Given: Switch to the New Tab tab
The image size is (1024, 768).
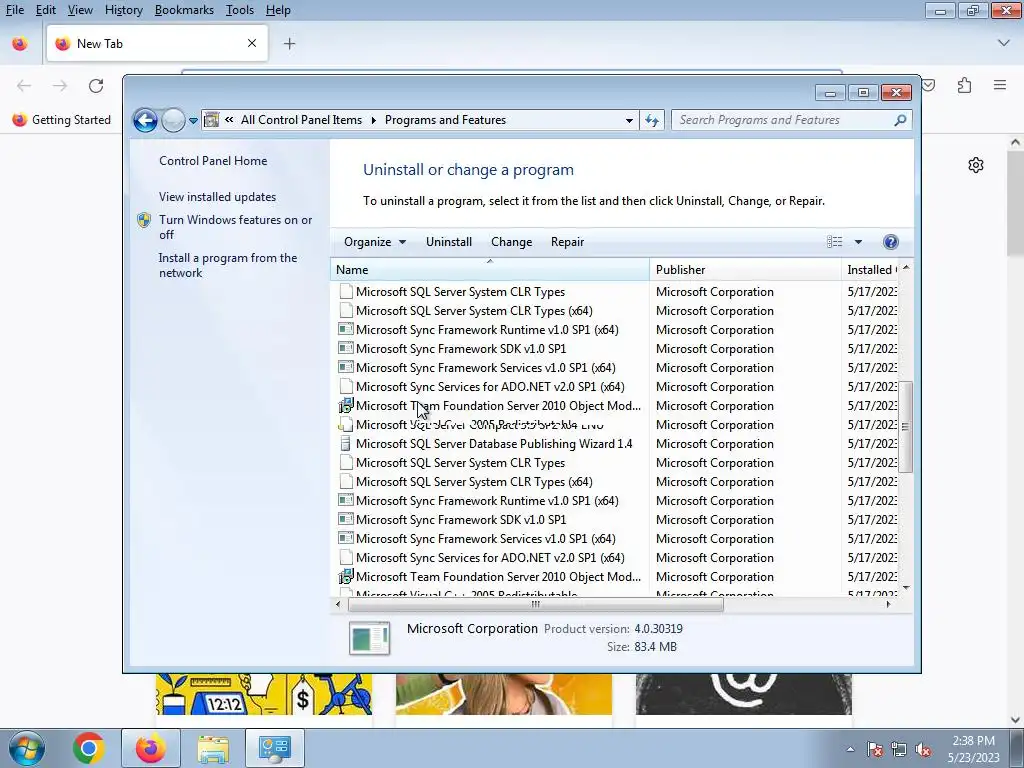Looking at the screenshot, I should [157, 44].
